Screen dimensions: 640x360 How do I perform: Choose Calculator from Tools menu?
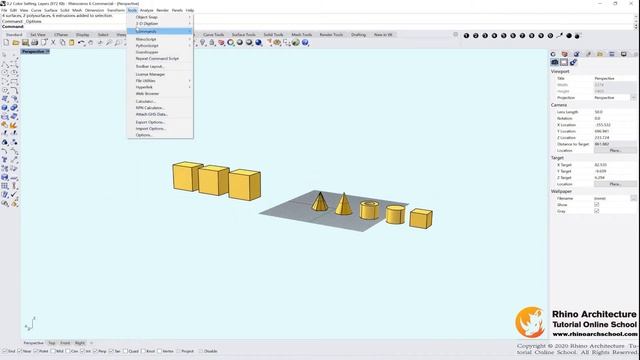160,101
